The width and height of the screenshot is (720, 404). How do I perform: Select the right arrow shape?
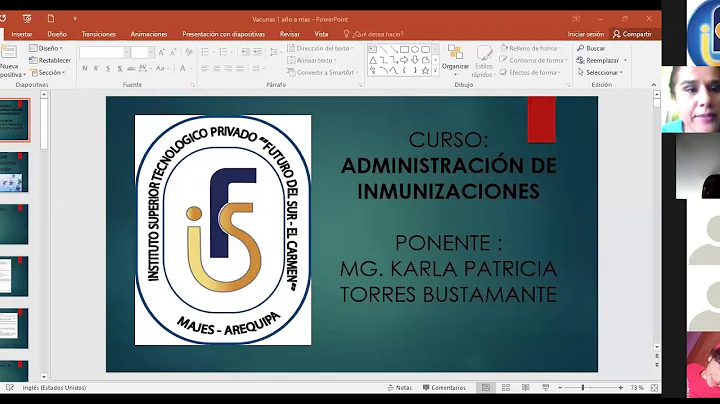404,60
